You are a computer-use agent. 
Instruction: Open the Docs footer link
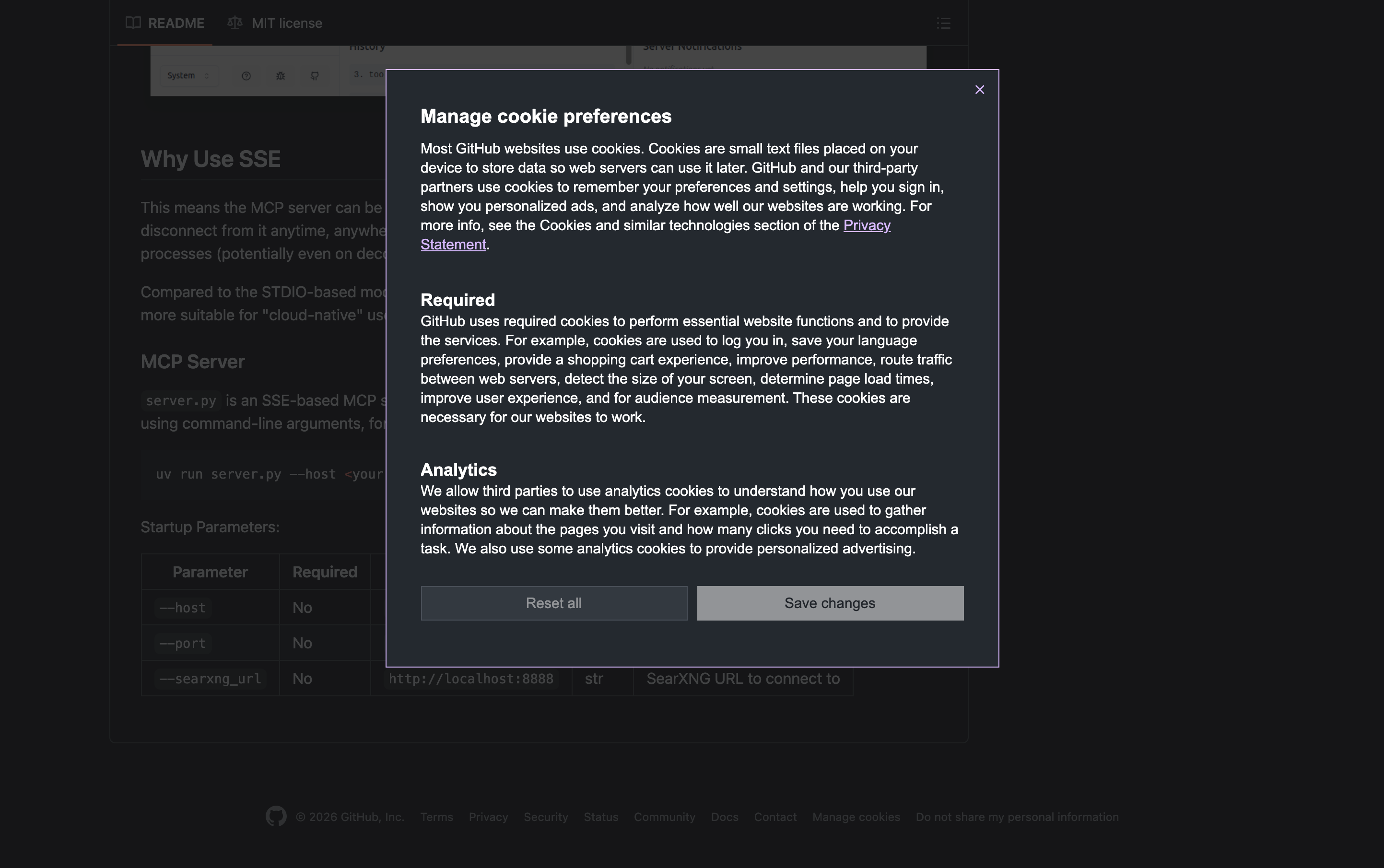click(x=725, y=817)
